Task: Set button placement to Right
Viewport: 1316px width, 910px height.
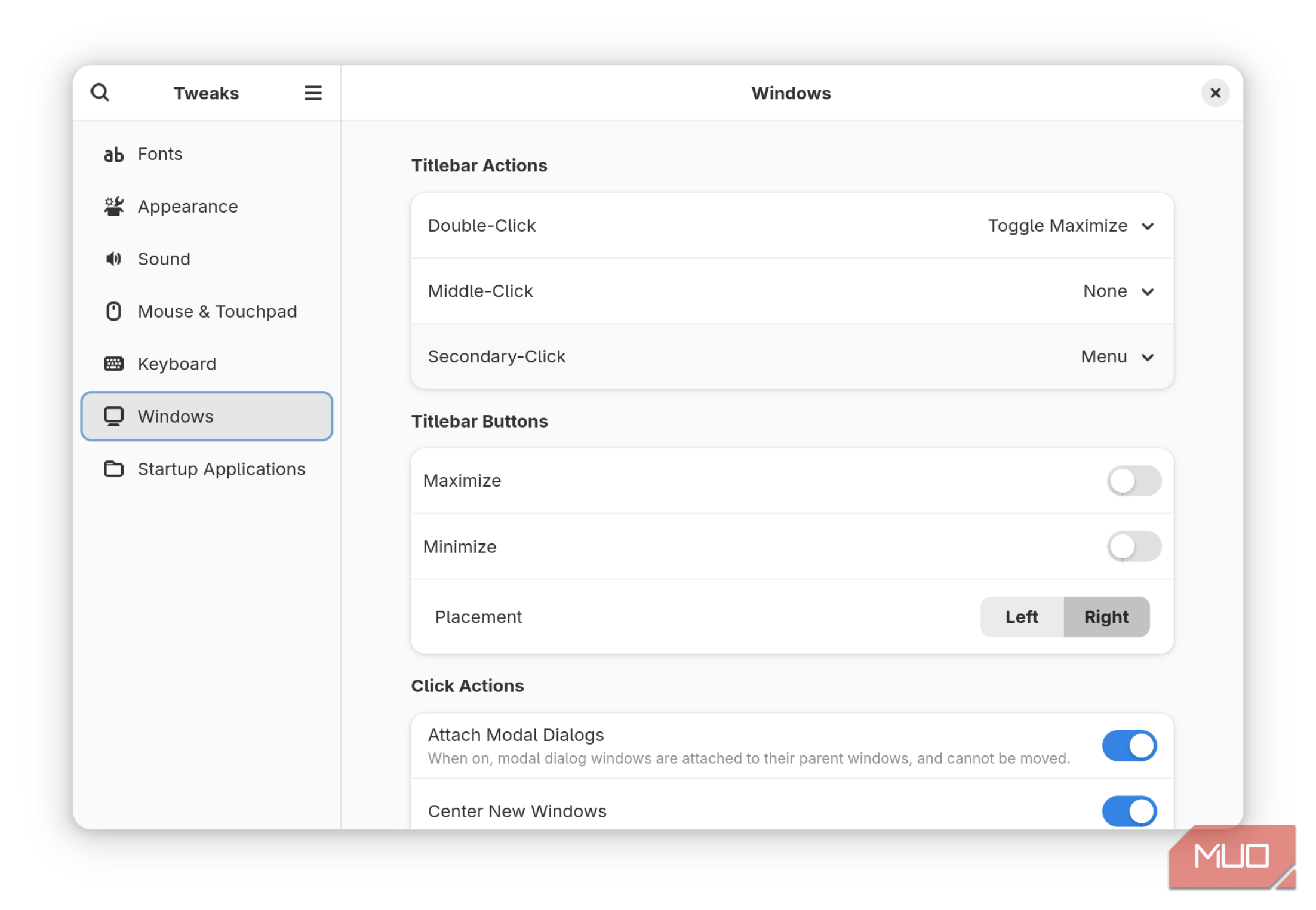Action: tap(1106, 617)
